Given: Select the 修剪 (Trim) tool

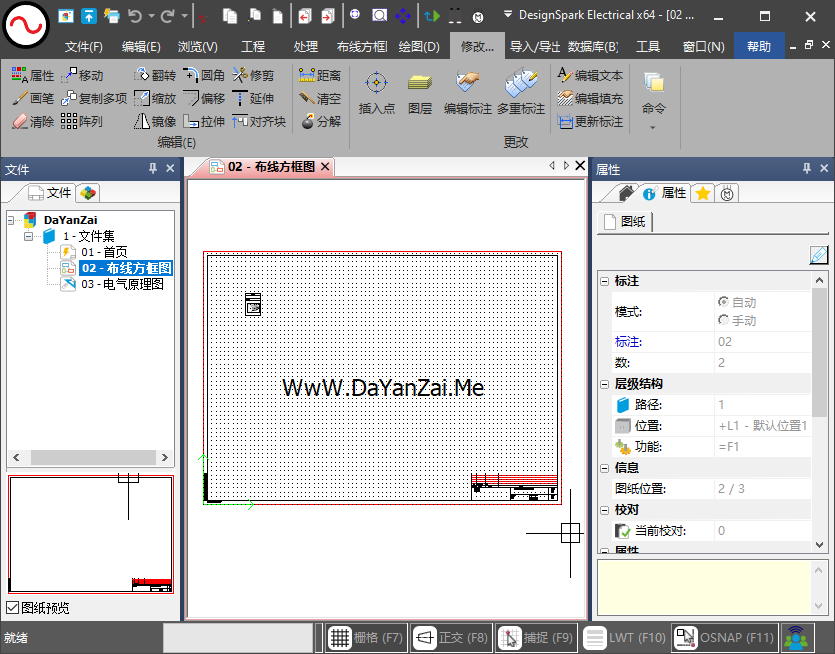Looking at the screenshot, I should [253, 76].
